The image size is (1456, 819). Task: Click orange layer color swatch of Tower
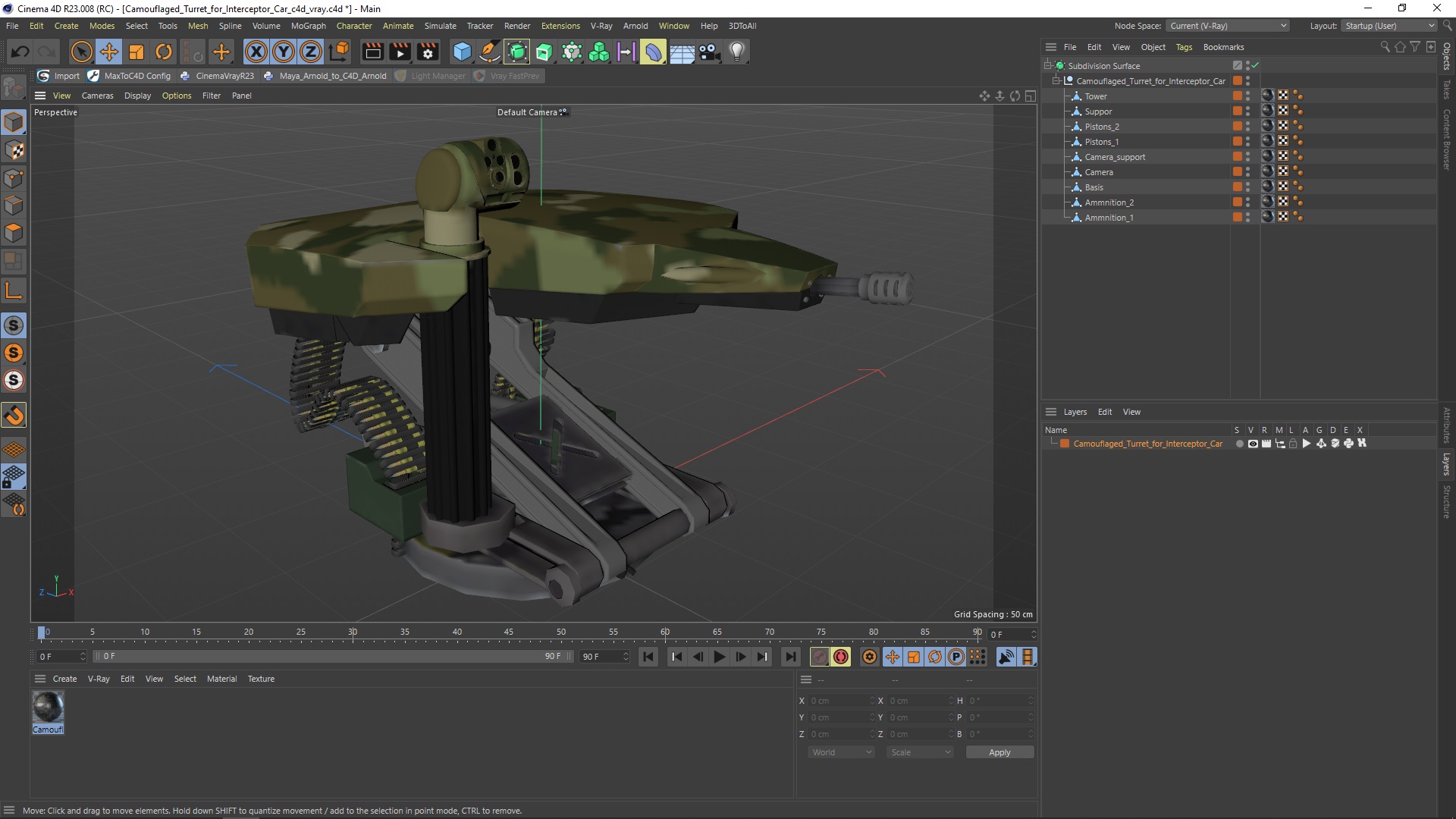(1237, 96)
